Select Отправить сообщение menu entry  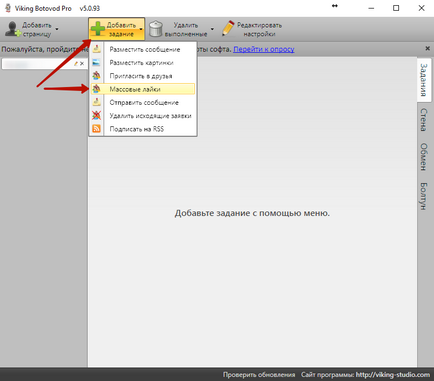(x=143, y=102)
